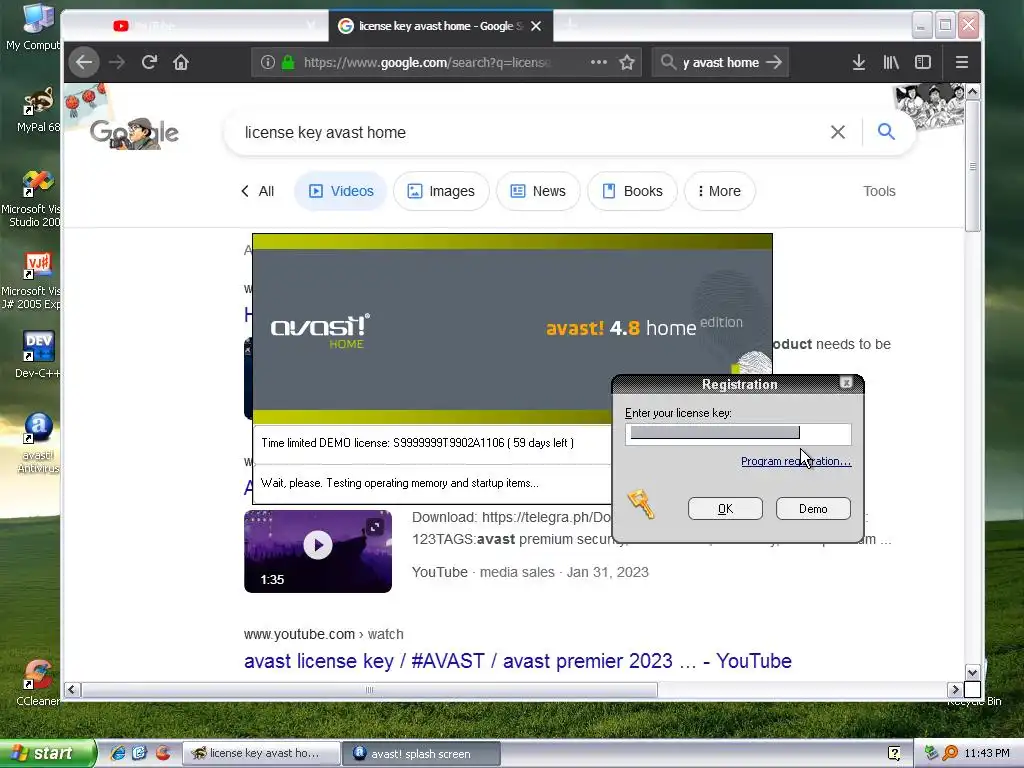Bookmark this page with the star icon
This screenshot has height=768, width=1024.
tap(627, 63)
